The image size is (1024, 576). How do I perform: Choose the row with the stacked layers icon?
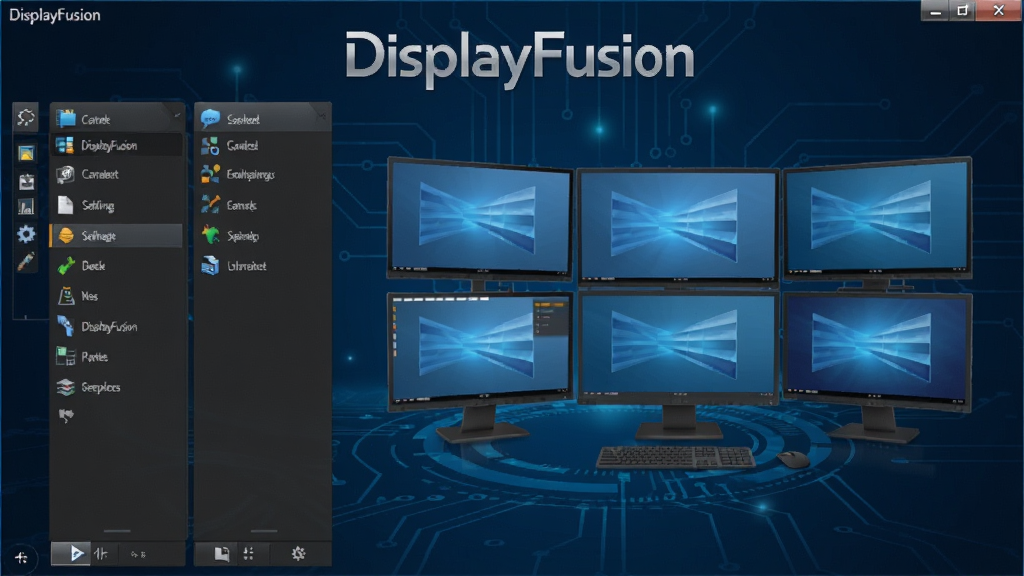click(118, 387)
